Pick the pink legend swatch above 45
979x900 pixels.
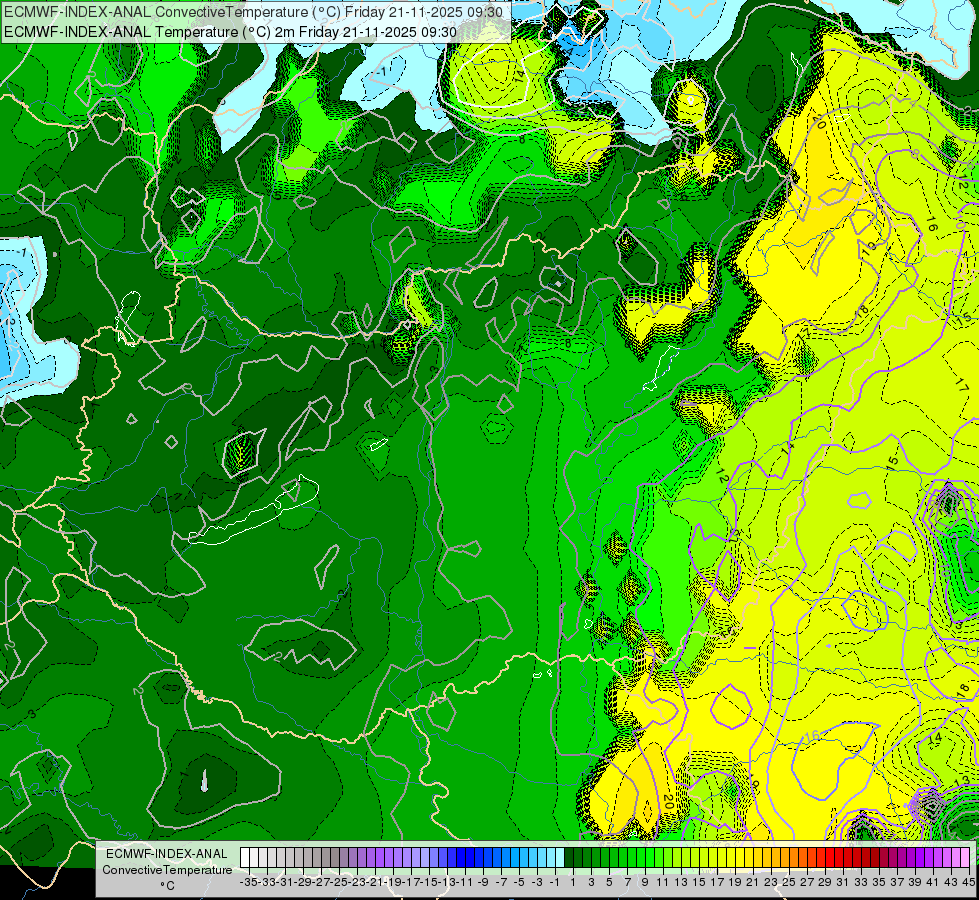coord(965,858)
